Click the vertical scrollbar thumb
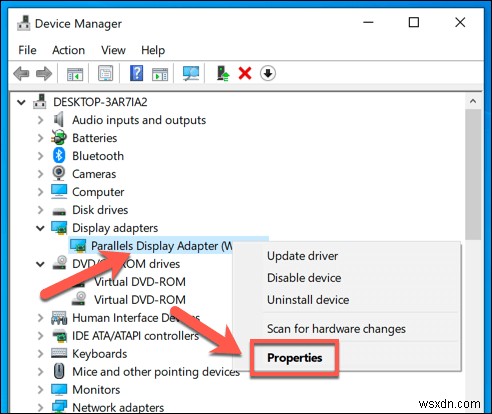Viewport: 492px width, 414px height. [x=473, y=174]
